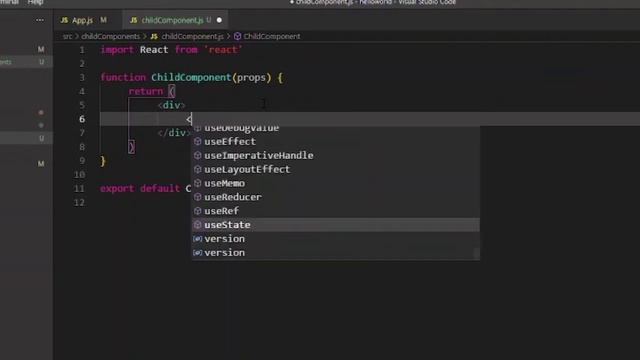Choose useLayoutEffect from the suggestion list
This screenshot has height=360, width=640.
336,169
